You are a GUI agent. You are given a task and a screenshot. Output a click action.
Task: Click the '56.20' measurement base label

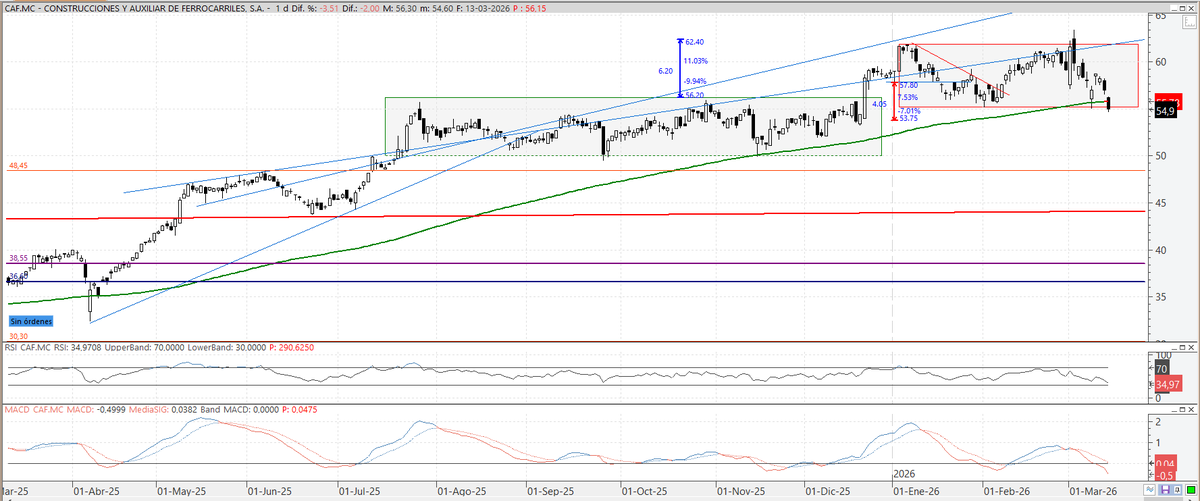(695, 95)
